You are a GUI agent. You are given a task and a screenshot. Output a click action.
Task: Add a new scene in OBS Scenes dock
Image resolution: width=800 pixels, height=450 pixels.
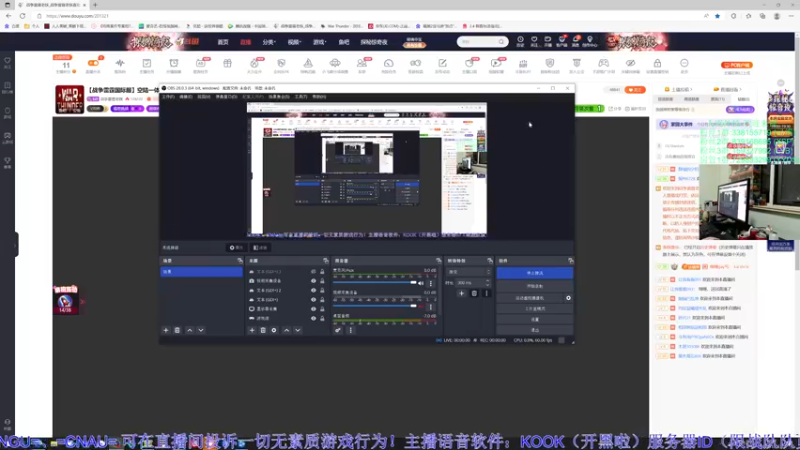pyautogui.click(x=166, y=330)
